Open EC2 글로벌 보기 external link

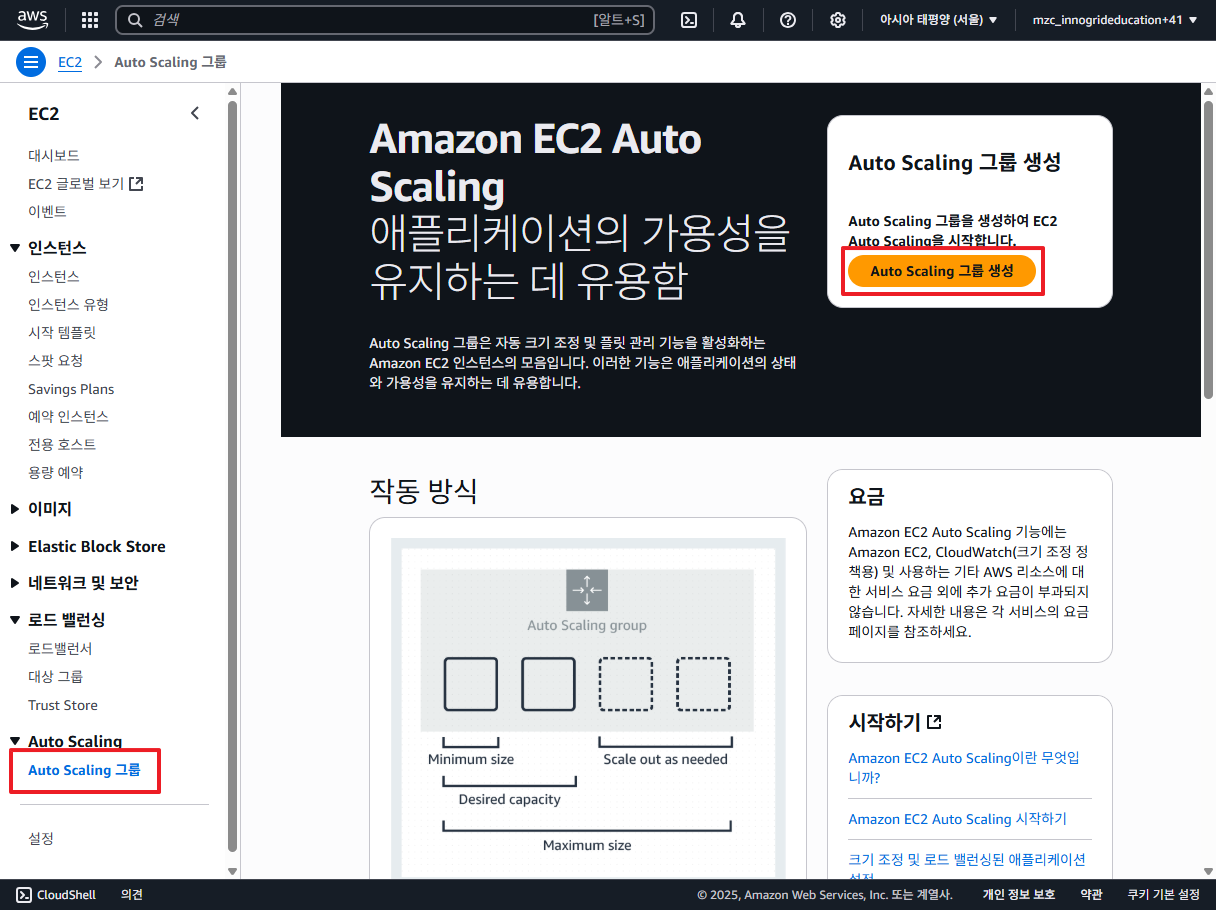pos(86,184)
